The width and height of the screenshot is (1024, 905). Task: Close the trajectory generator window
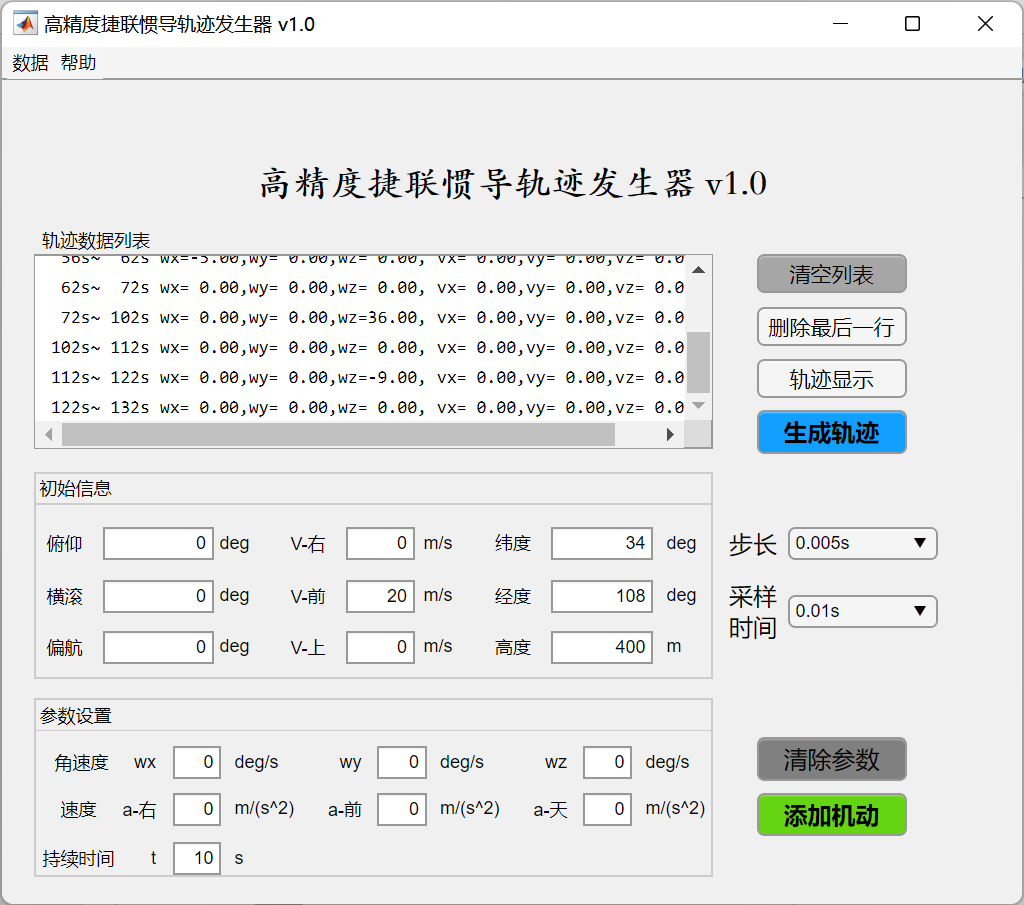tap(985, 24)
